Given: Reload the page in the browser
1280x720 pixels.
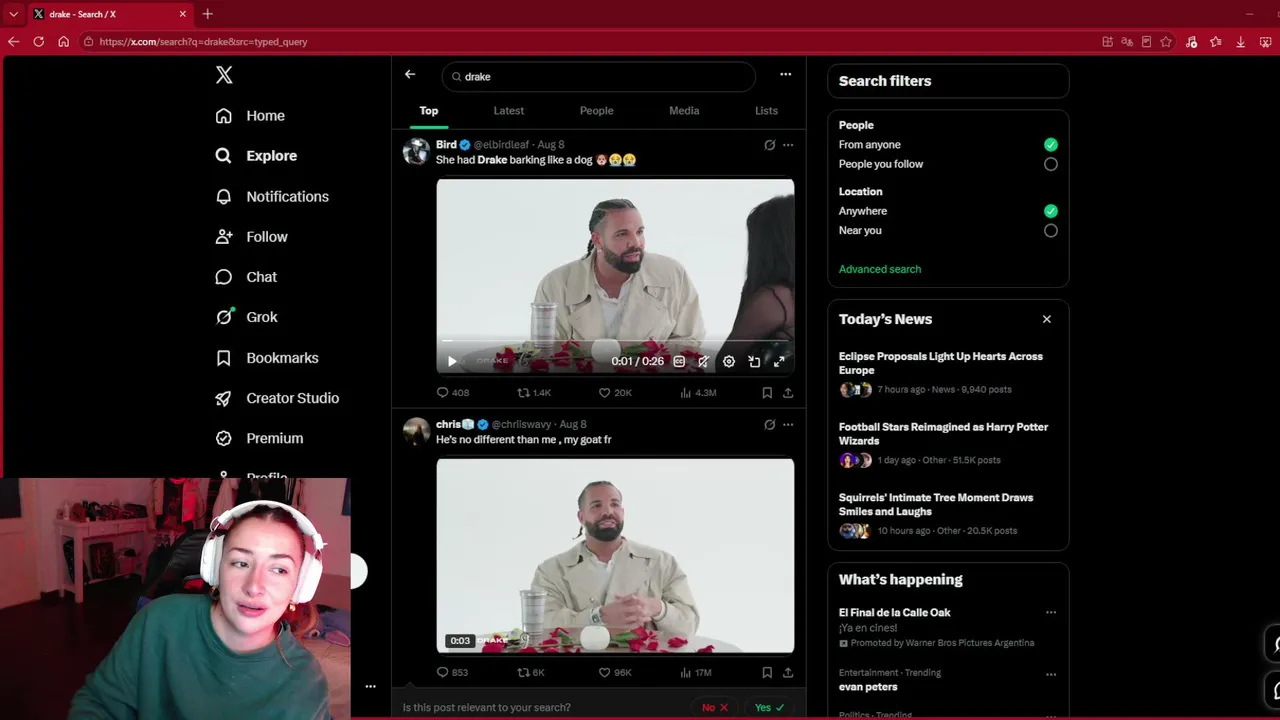Looking at the screenshot, I should tap(38, 42).
